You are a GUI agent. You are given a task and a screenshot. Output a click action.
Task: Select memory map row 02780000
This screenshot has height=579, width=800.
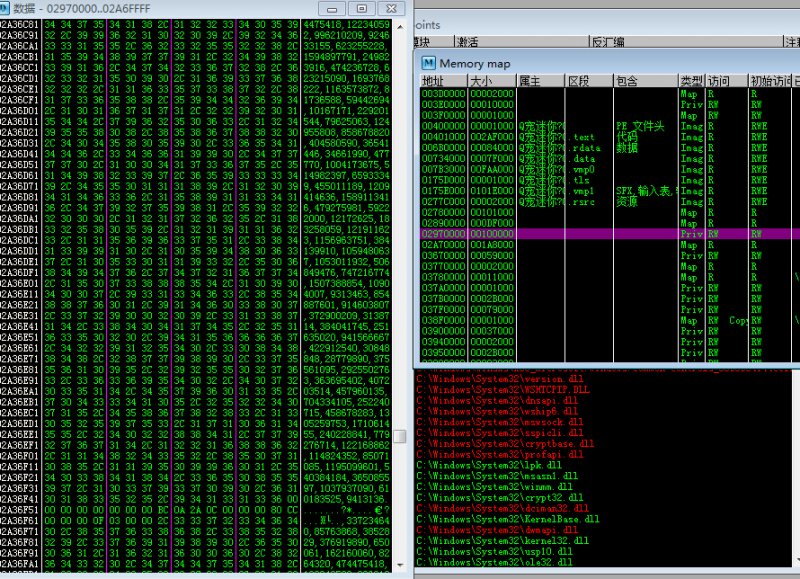(x=610, y=212)
